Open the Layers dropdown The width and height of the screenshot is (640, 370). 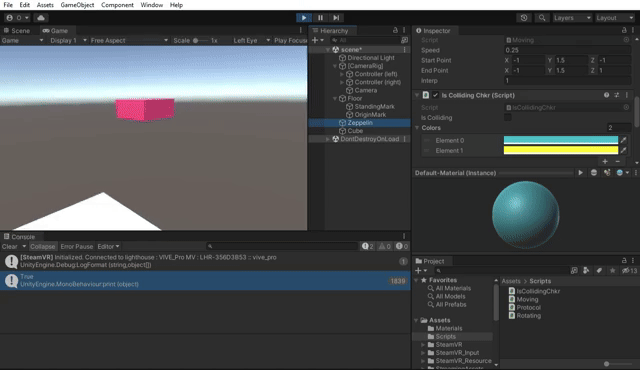pos(572,18)
